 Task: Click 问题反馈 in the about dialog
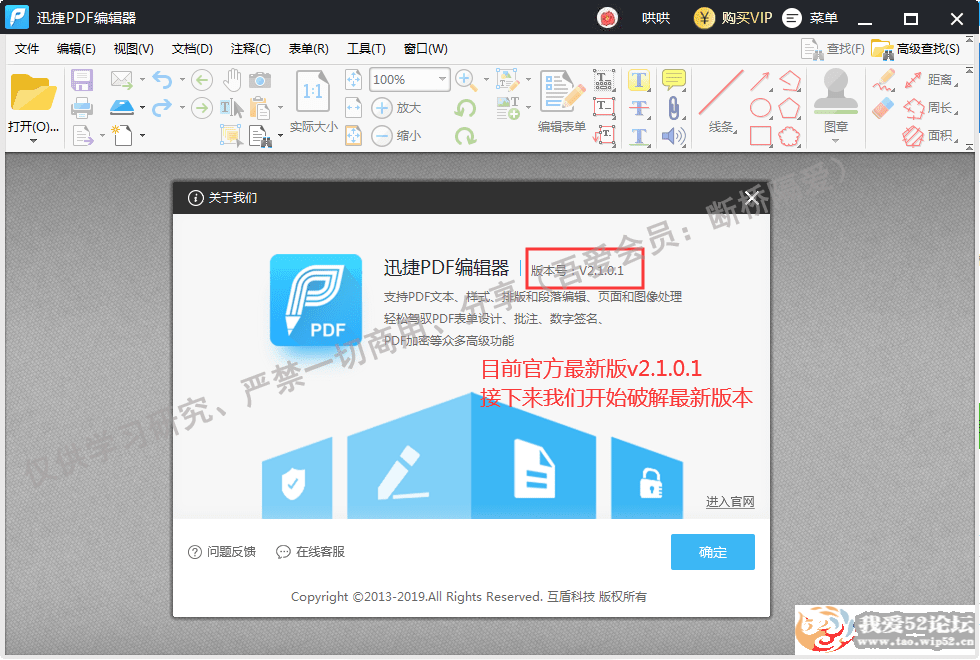pos(222,552)
